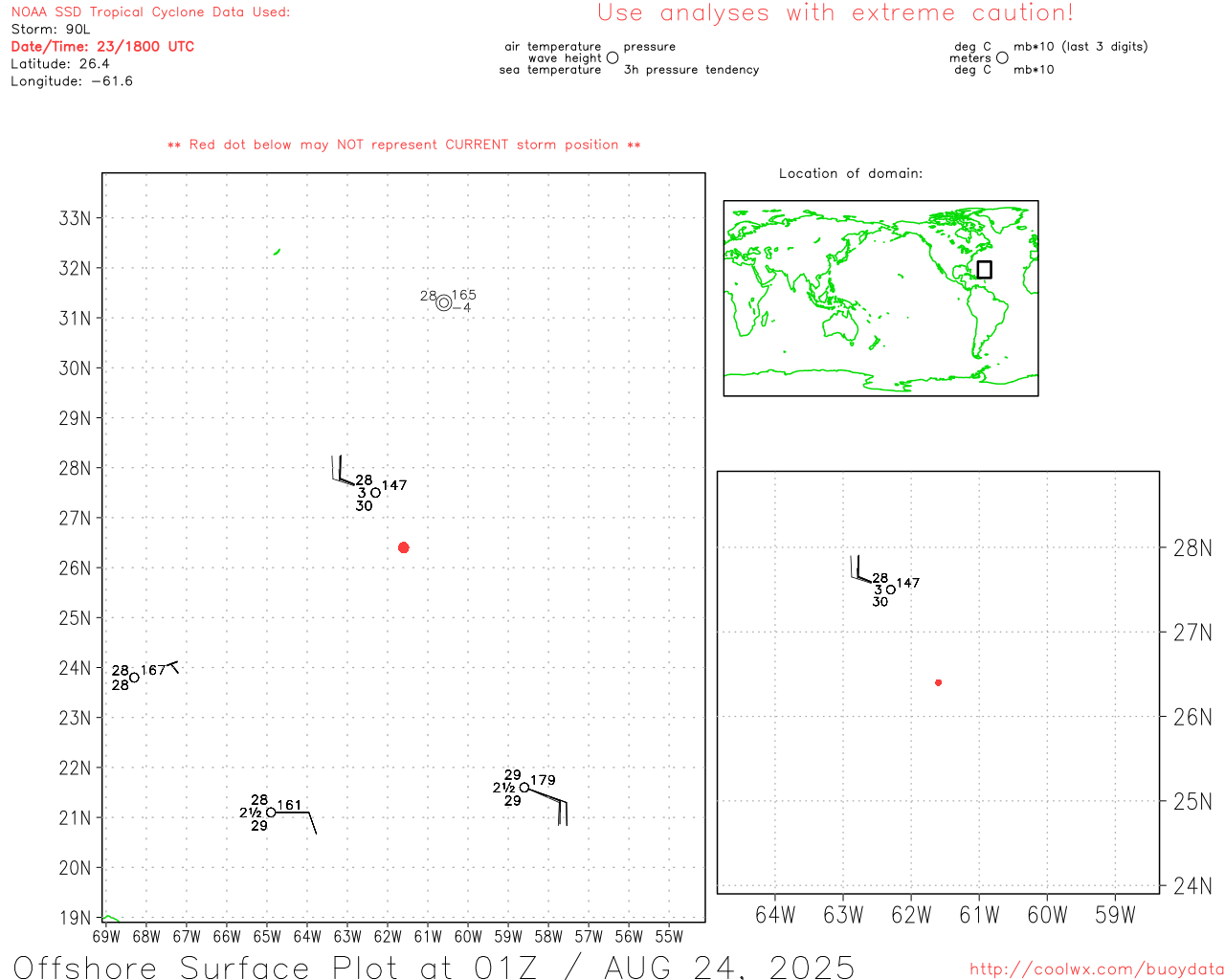1225x980 pixels.
Task: Click the pressure value 161 near 21N
Action: point(289,806)
